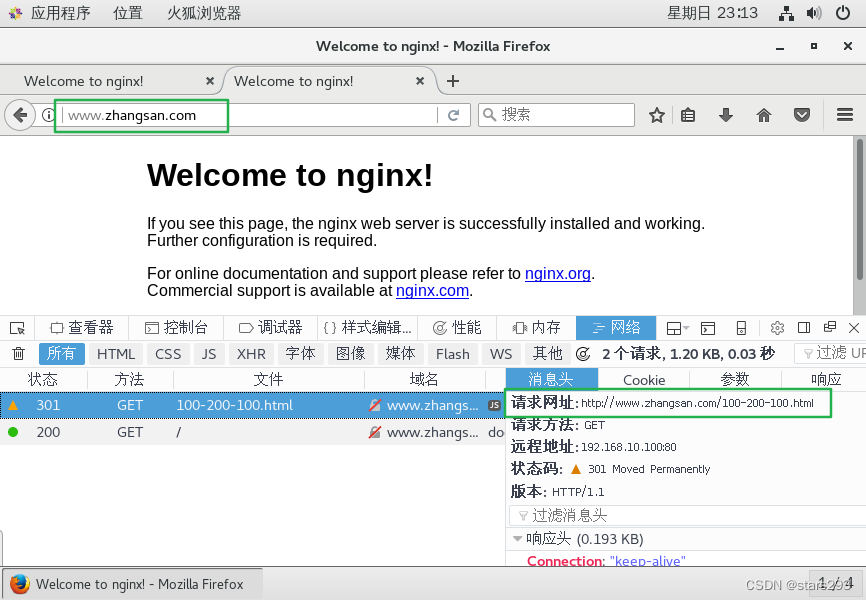Screen dimensions: 866x600
Task: Filter requests to show only CSS
Action: click(x=168, y=353)
